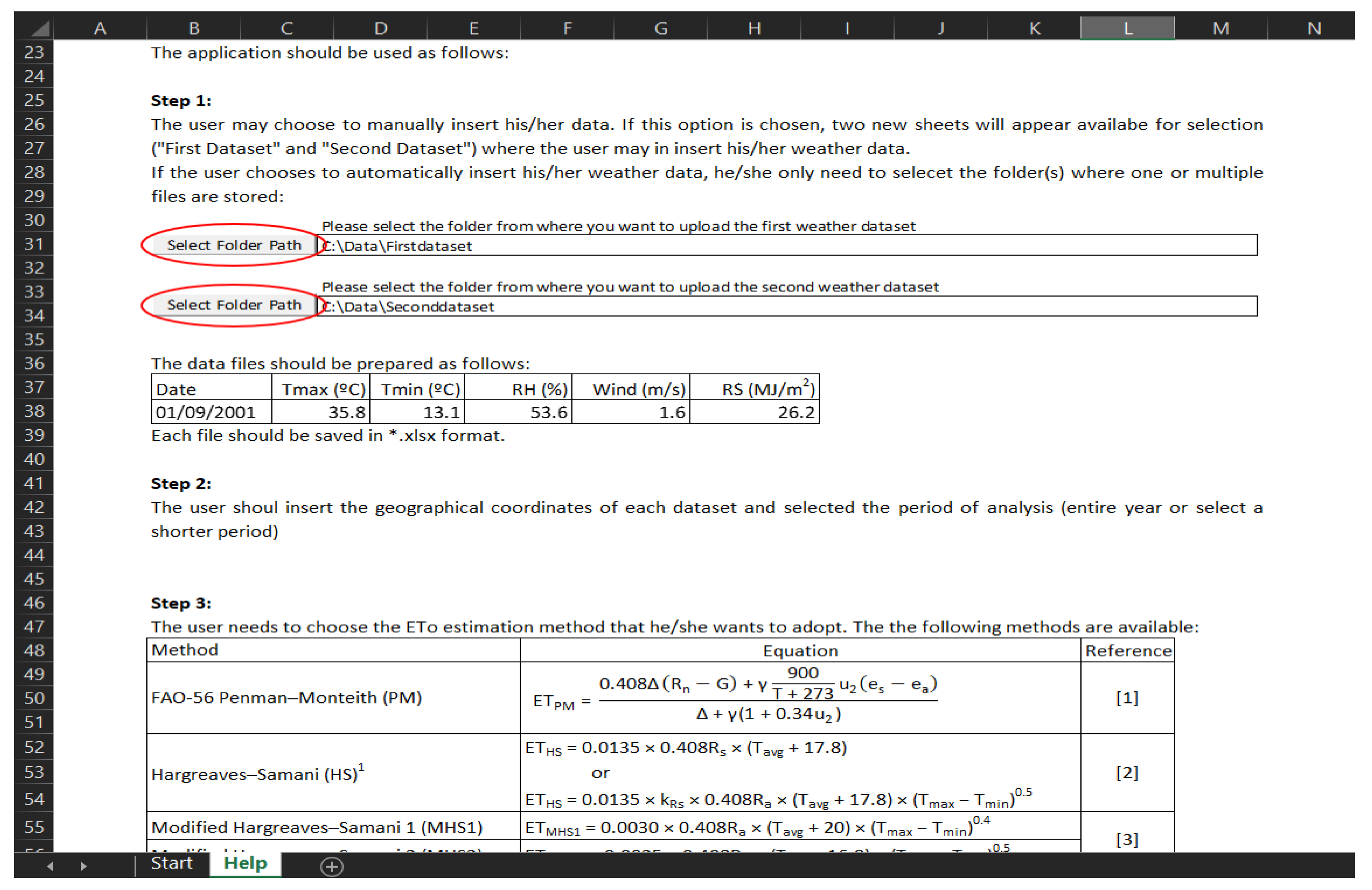Click 'The application should be used as follows:' text
Viewport: 1372px width, 890px height.
click(330, 53)
